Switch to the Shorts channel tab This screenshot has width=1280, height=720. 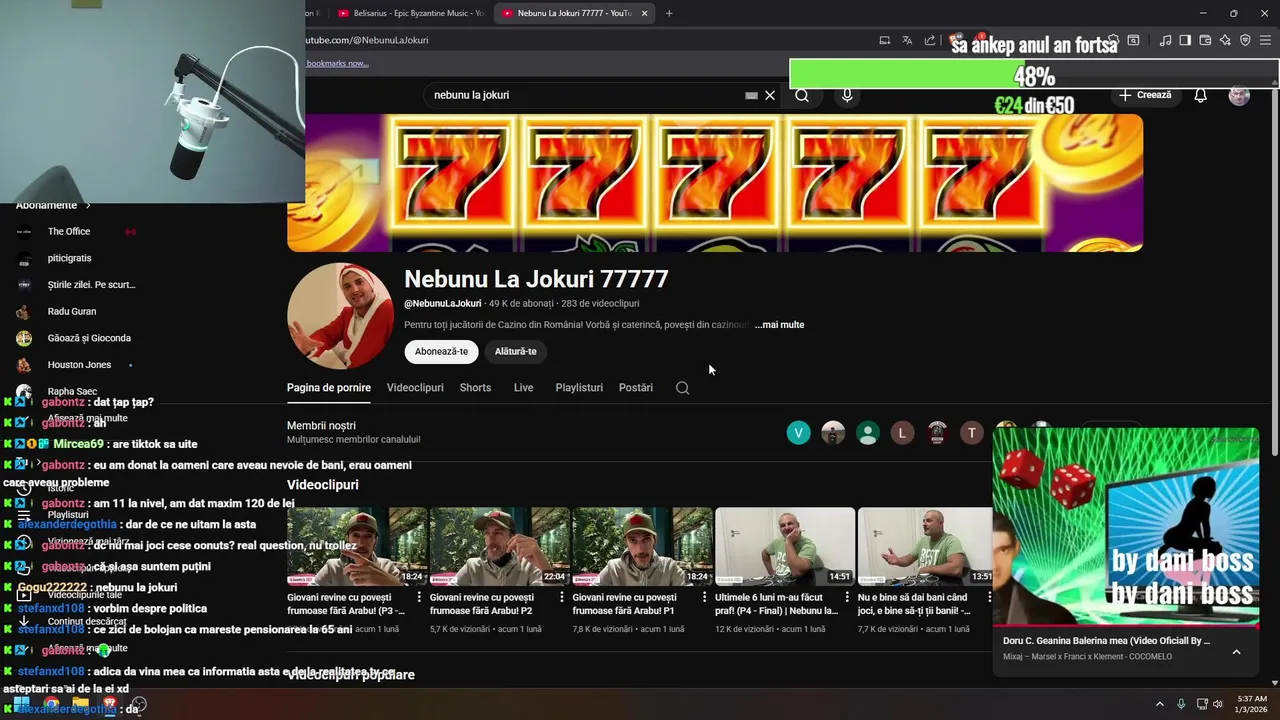[x=475, y=388]
